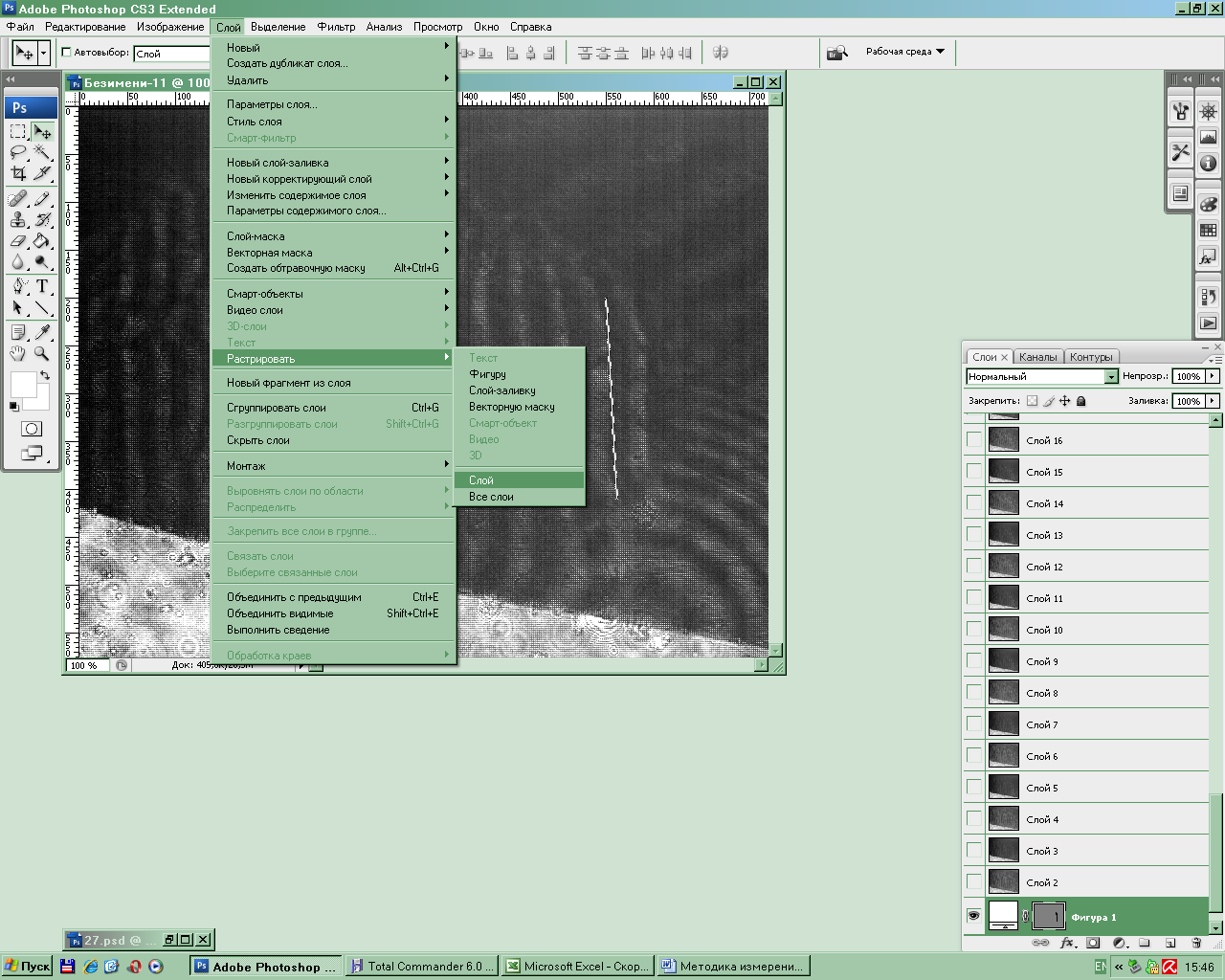1225x980 pixels.
Task: Select the Eraser tool
Action: 18,241
